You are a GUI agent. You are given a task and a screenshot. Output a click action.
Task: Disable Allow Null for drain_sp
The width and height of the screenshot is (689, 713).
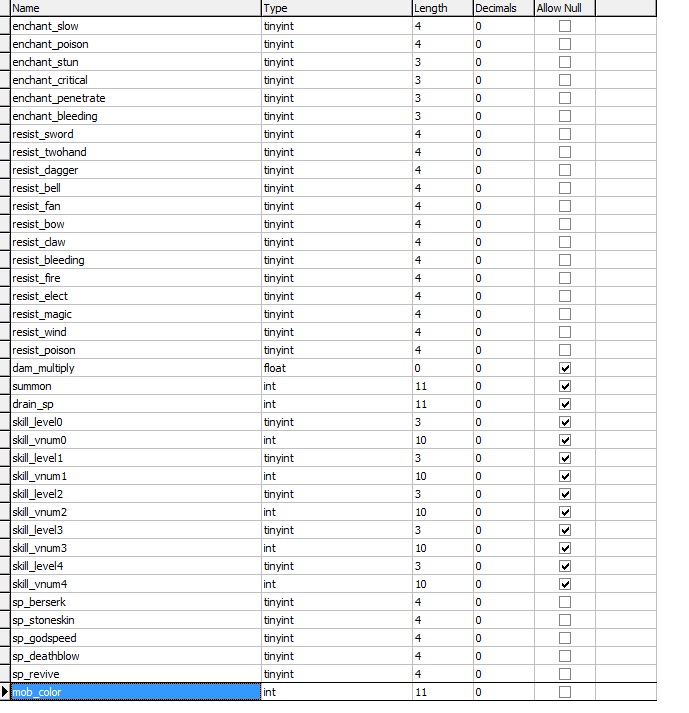[564, 404]
